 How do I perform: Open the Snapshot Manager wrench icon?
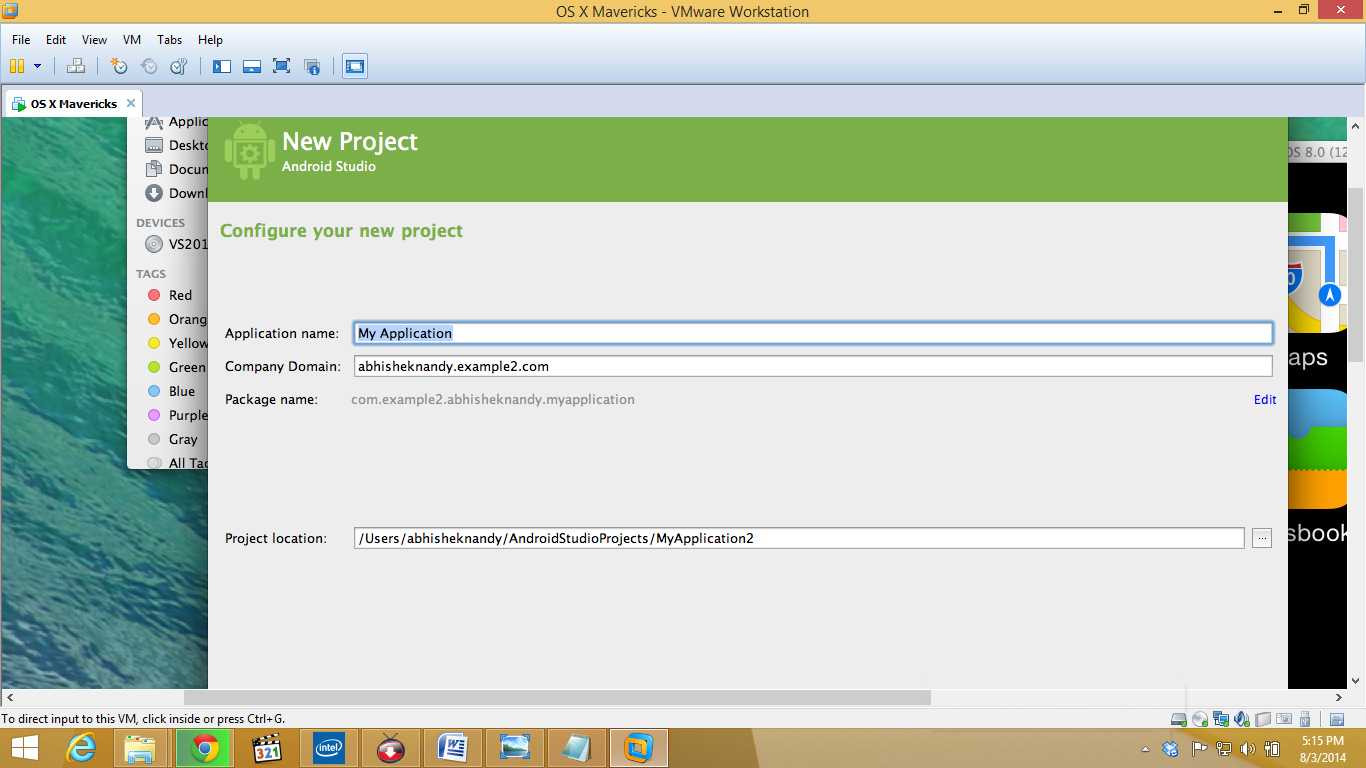click(179, 66)
